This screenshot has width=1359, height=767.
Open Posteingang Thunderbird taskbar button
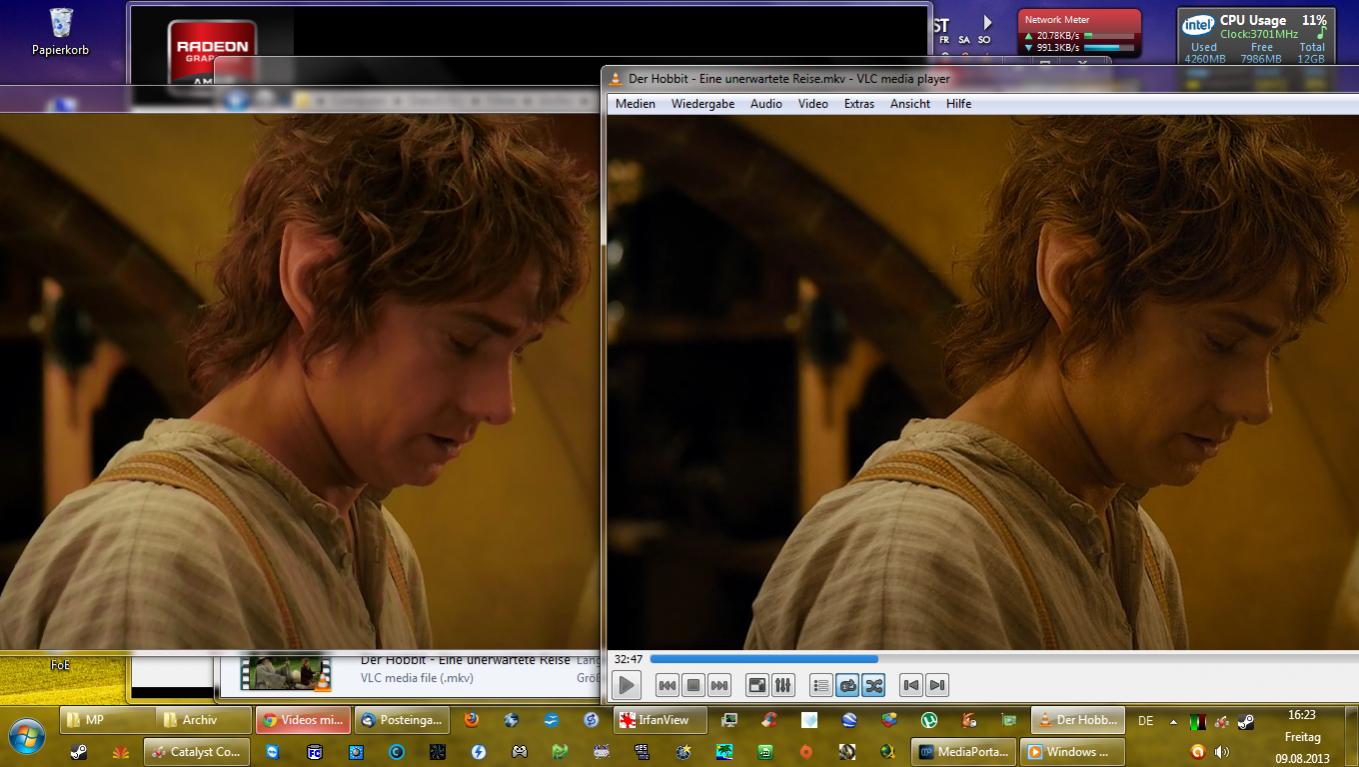point(401,720)
